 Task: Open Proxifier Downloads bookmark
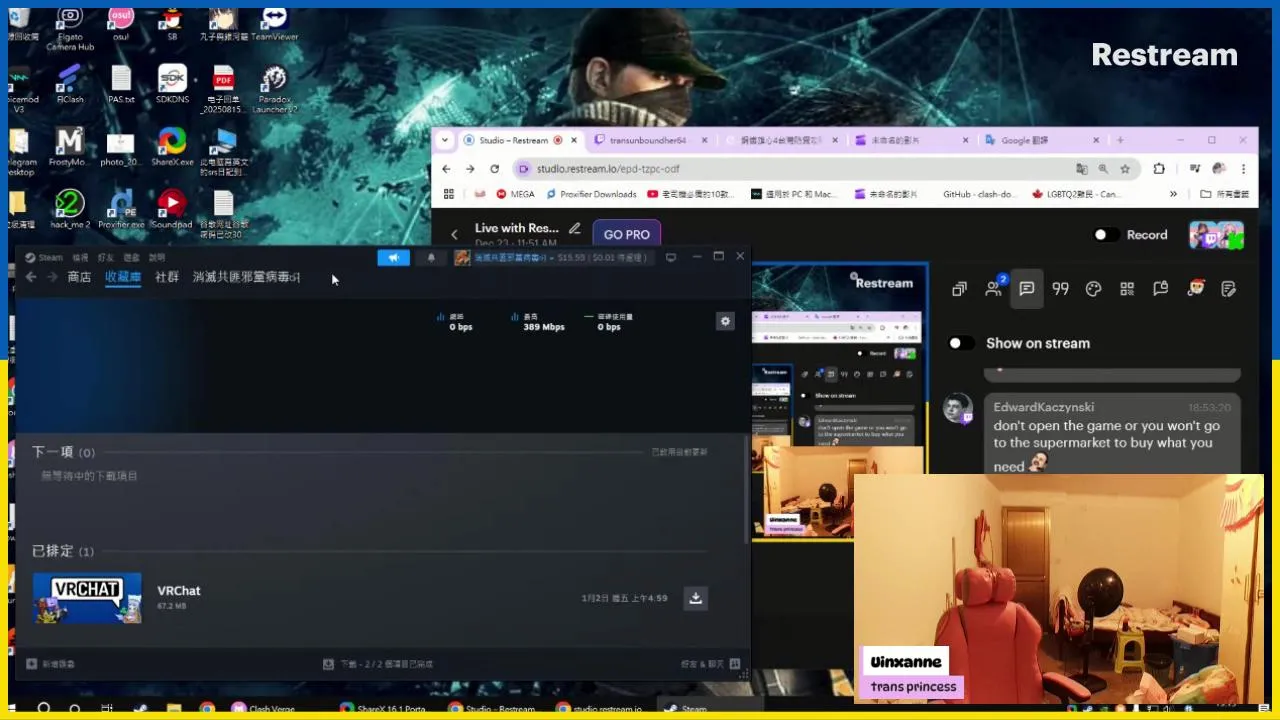pyautogui.click(x=590, y=194)
